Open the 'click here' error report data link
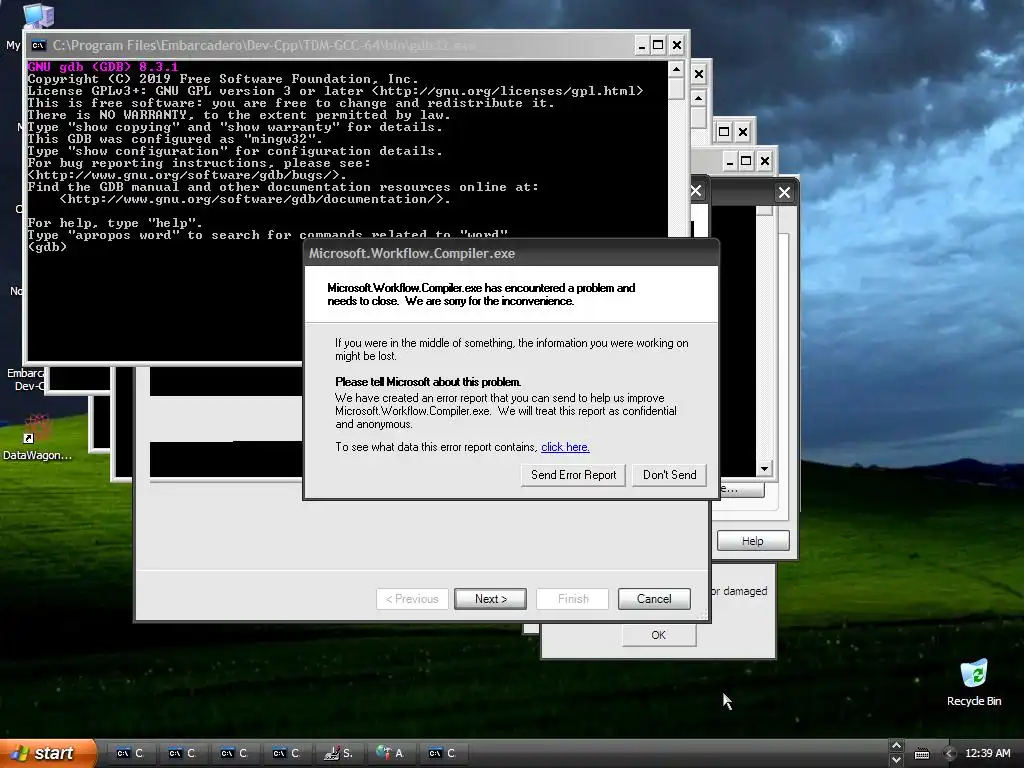 click(565, 447)
